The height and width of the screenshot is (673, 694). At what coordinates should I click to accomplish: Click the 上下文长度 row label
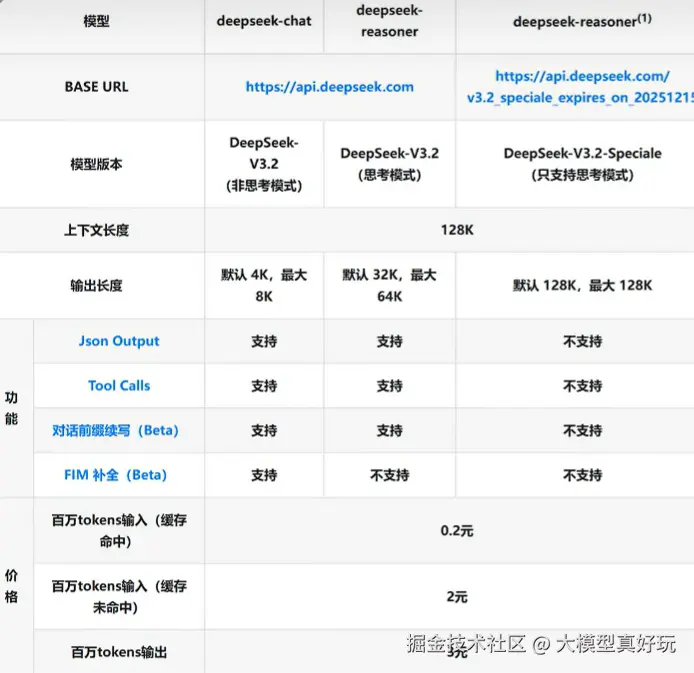click(96, 230)
